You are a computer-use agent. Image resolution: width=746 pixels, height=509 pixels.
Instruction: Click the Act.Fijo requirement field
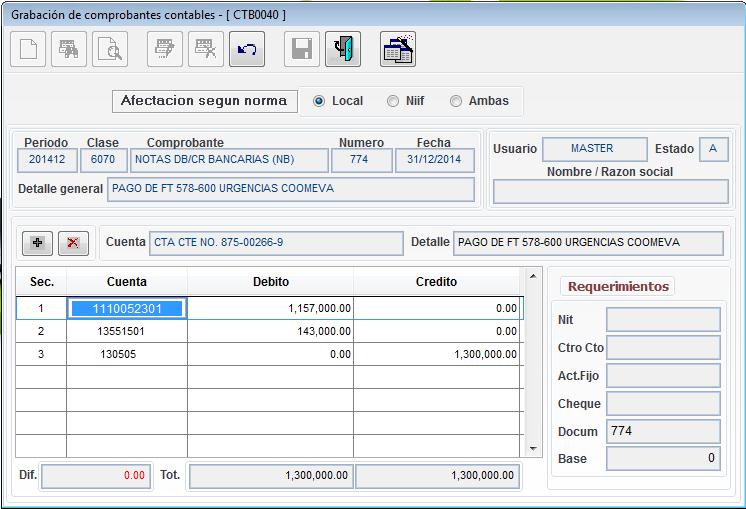pyautogui.click(x=663, y=376)
